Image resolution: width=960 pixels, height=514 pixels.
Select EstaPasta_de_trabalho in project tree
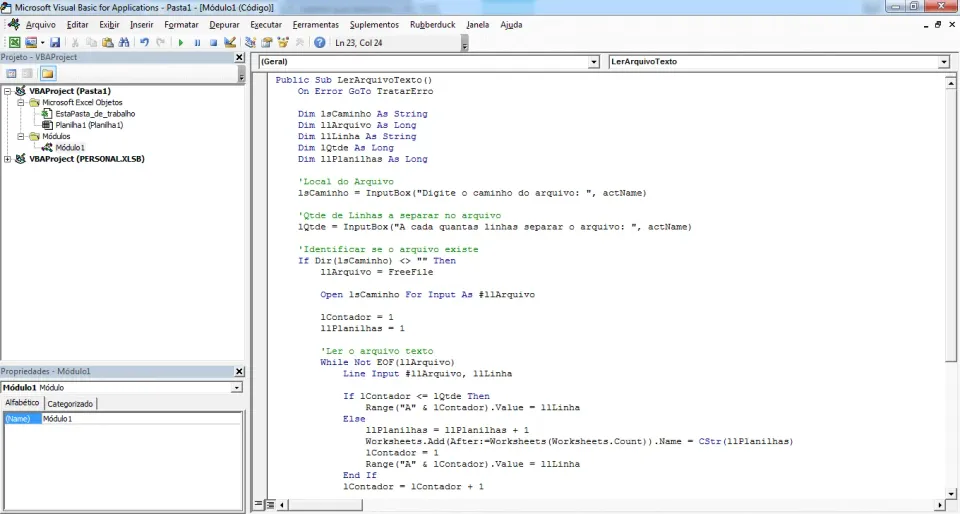pyautogui.click(x=95, y=114)
